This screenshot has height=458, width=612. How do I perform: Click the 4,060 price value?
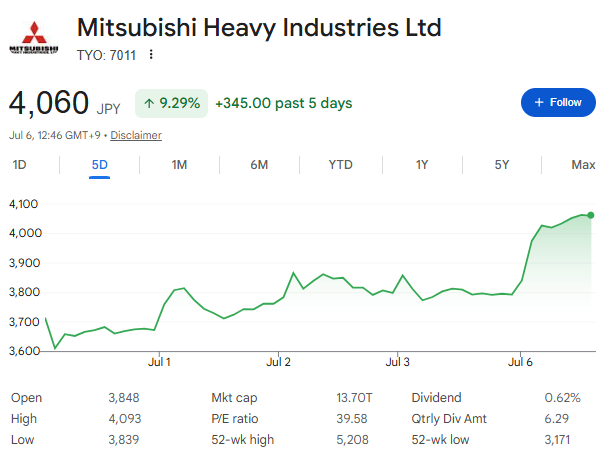pos(49,103)
